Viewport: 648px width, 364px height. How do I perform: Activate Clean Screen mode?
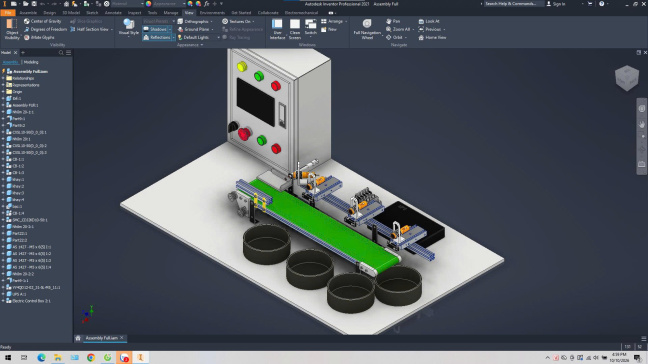(295, 29)
